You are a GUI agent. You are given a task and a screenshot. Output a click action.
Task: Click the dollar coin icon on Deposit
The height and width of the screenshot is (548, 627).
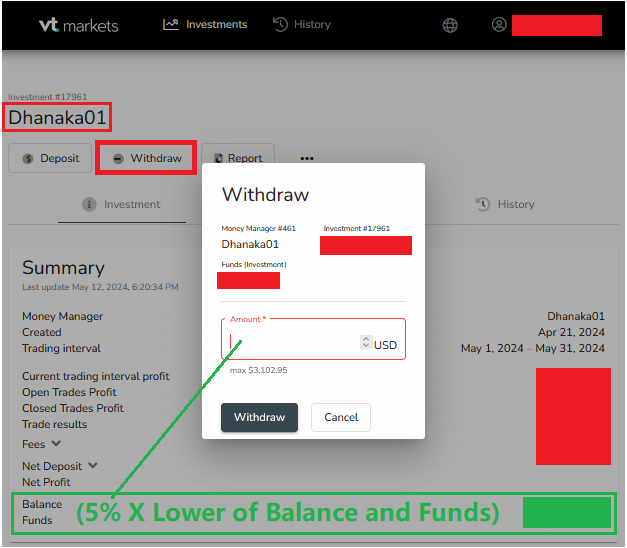(x=28, y=158)
